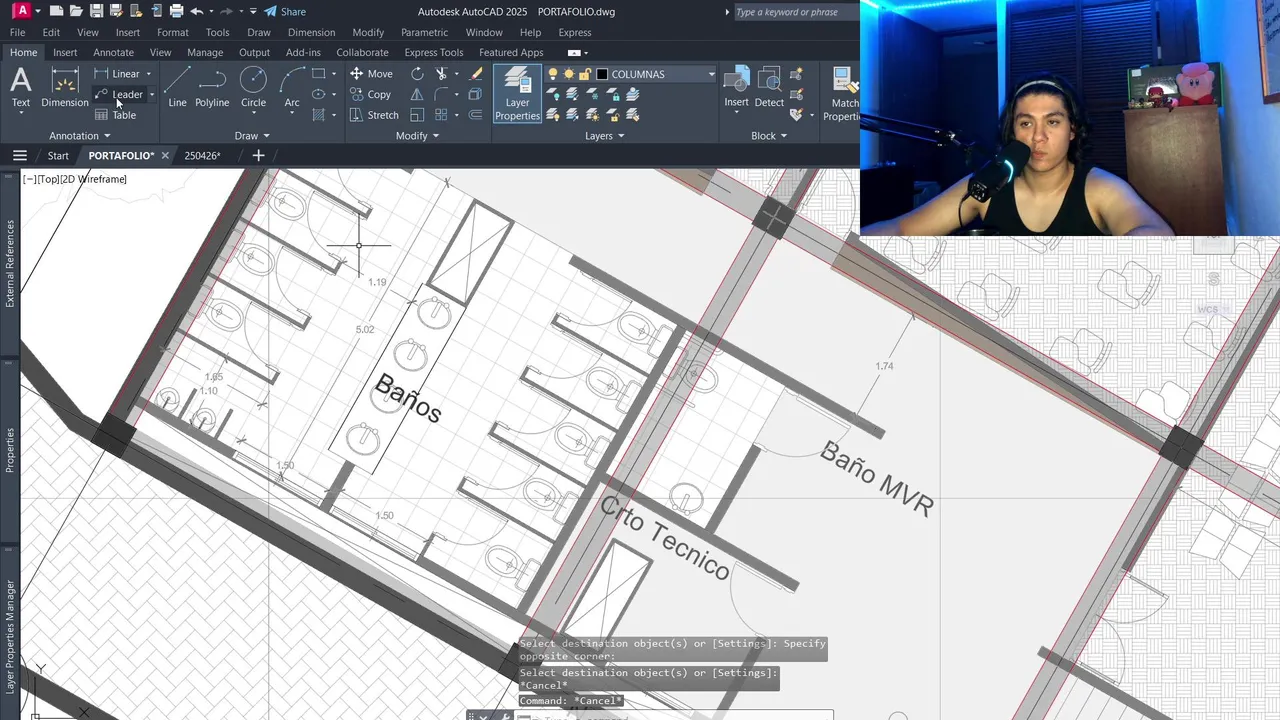Click the Save icon in quick access
The width and height of the screenshot is (1280, 720).
[96, 12]
